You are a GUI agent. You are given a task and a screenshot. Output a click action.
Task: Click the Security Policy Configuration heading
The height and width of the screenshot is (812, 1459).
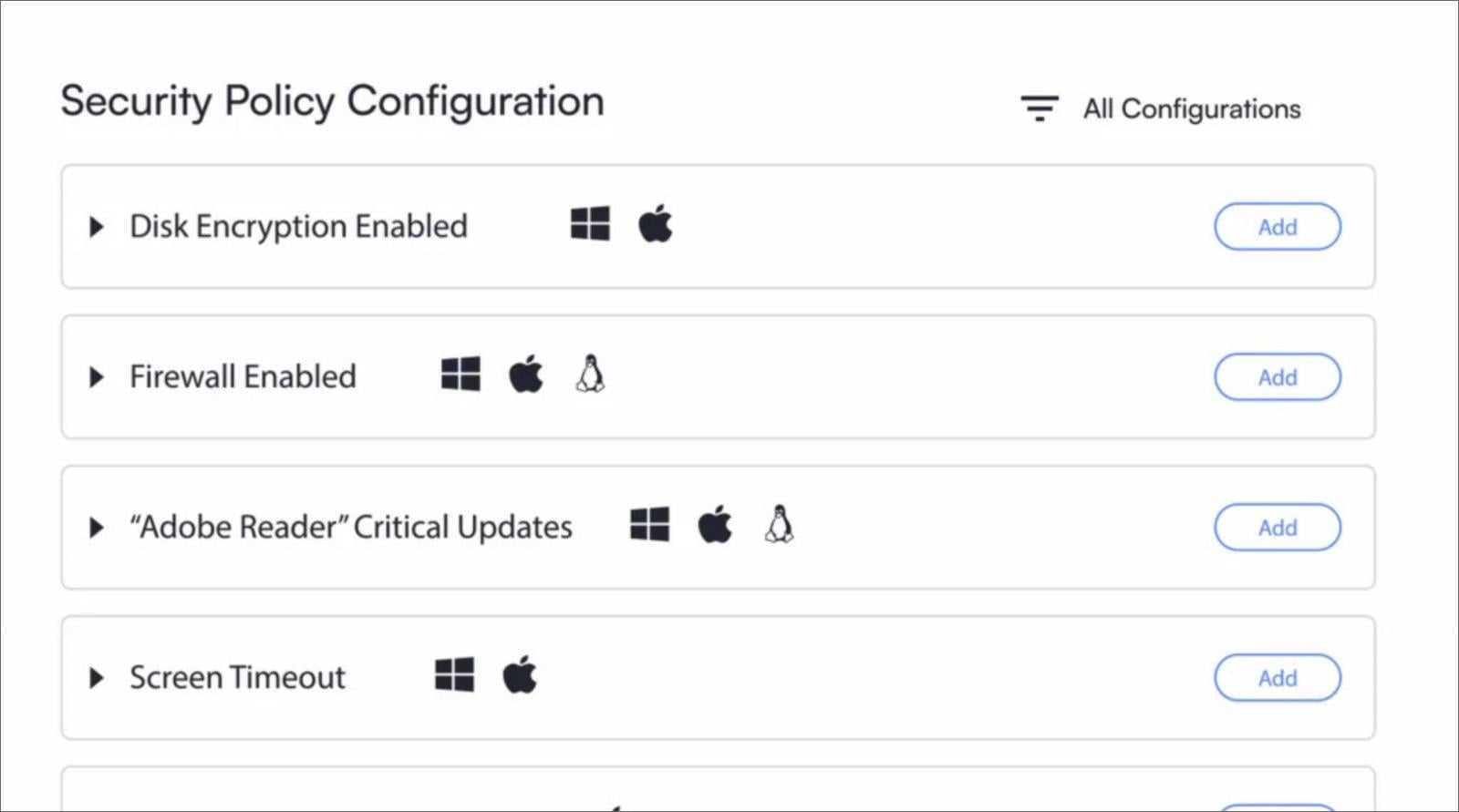(x=332, y=100)
